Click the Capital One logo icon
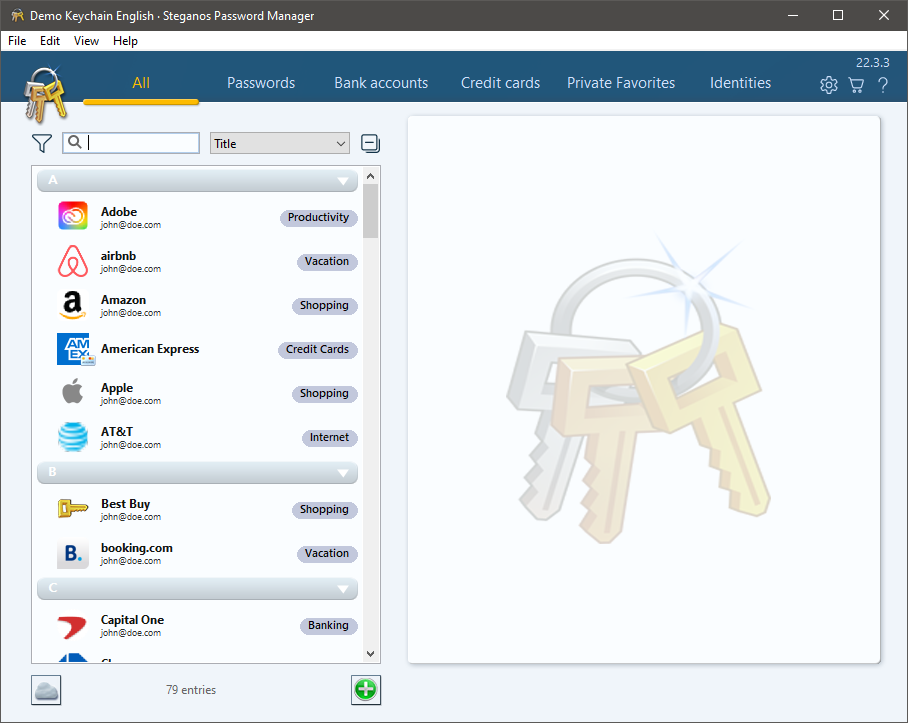 [73, 626]
